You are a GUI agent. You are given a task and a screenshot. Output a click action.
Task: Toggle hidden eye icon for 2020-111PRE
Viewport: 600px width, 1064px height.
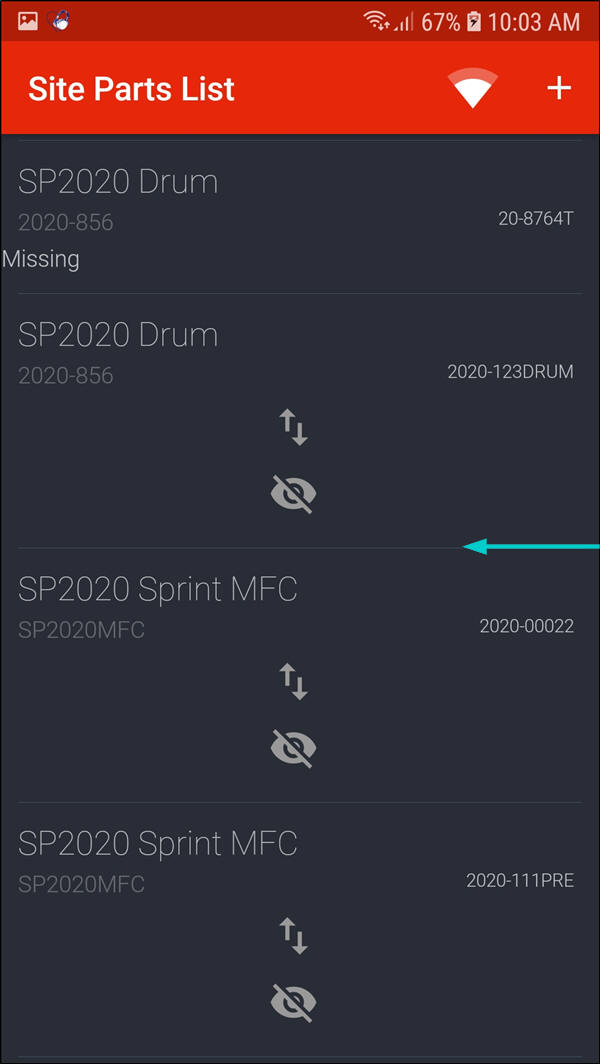coord(293,1002)
